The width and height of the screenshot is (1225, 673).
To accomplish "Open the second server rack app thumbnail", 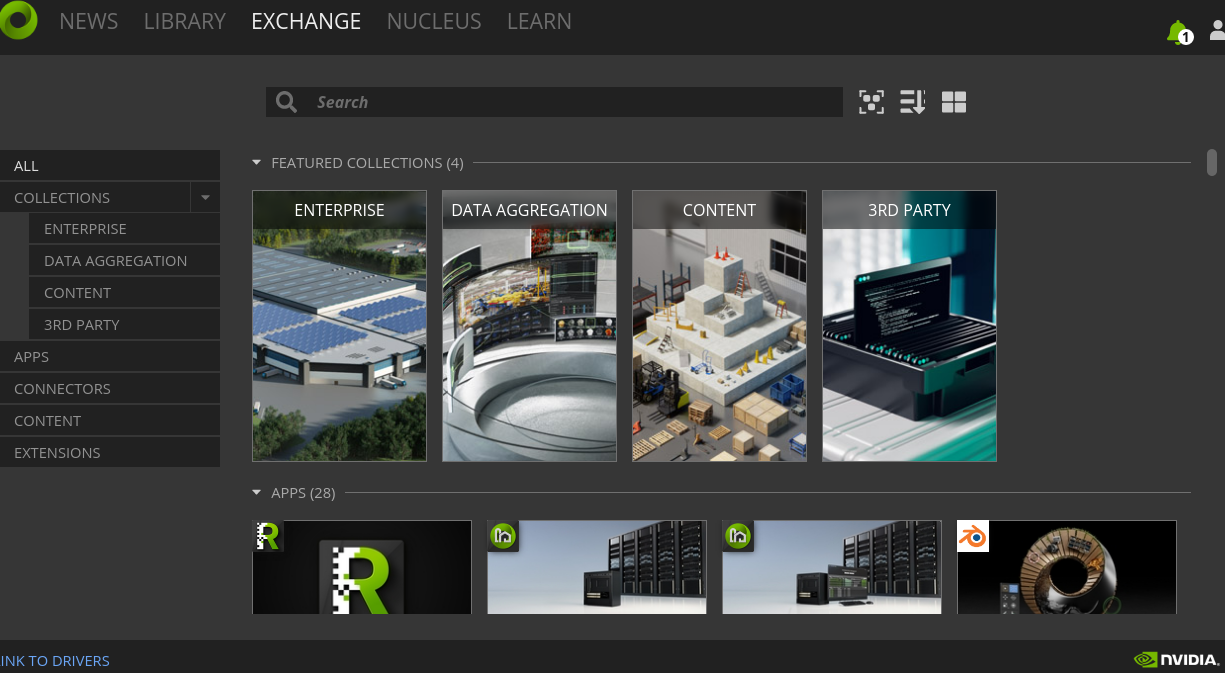I will coord(832,567).
